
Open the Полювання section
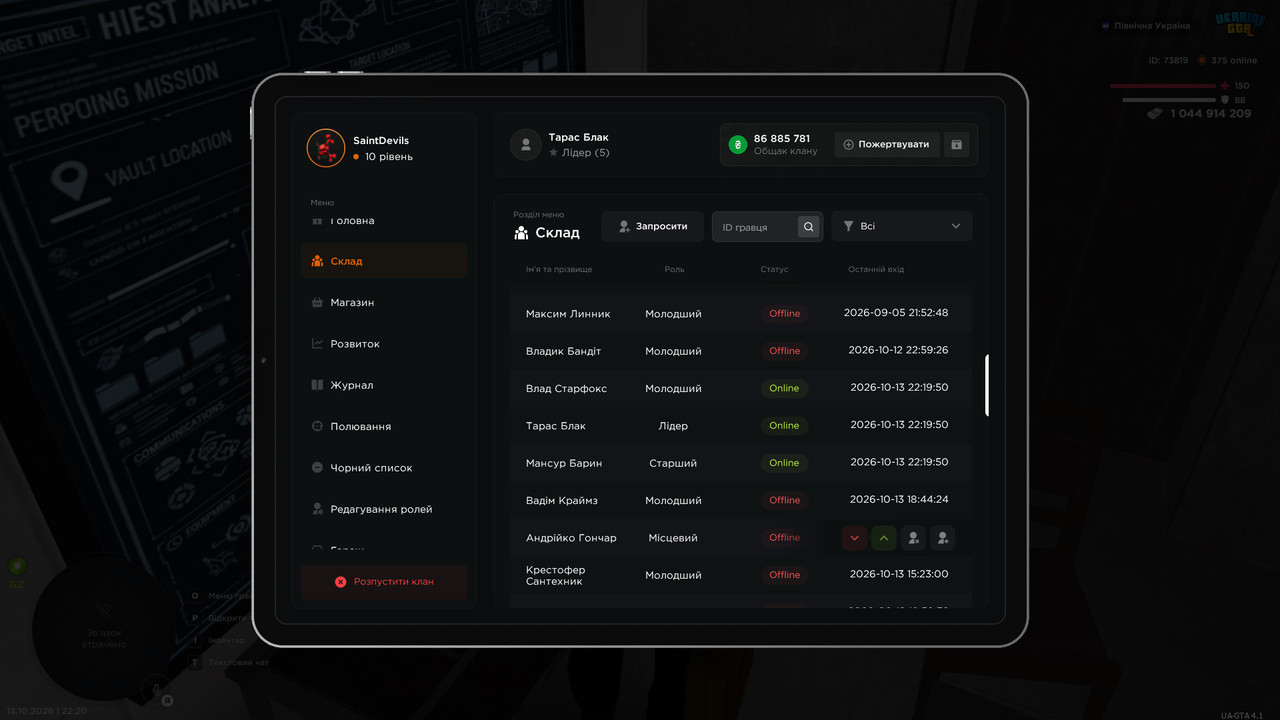point(384,426)
